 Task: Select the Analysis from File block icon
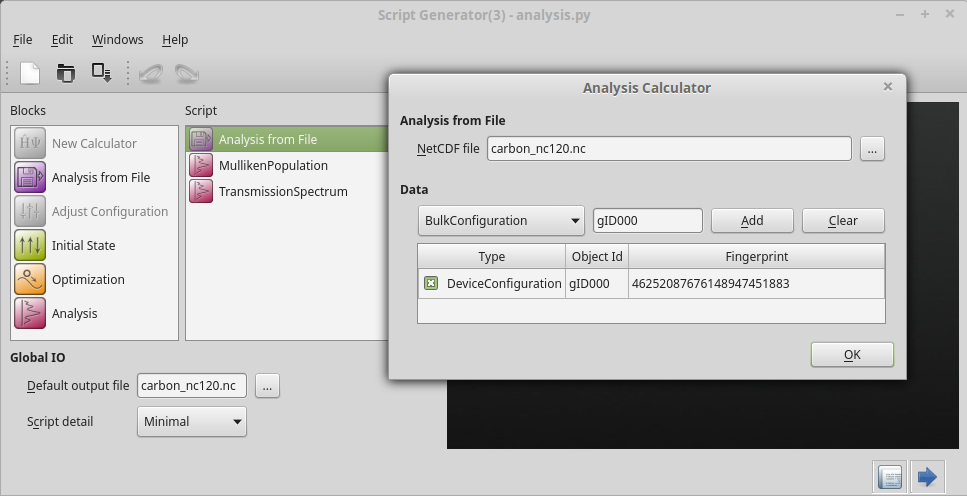click(30, 178)
